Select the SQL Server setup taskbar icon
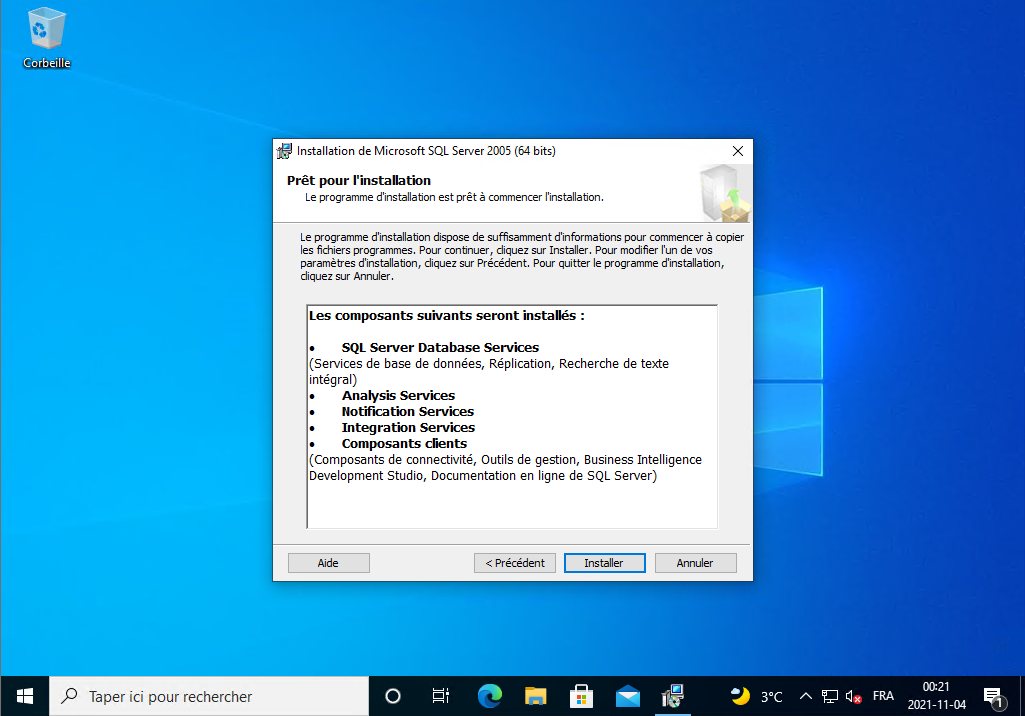The width and height of the screenshot is (1025, 716). 673,696
